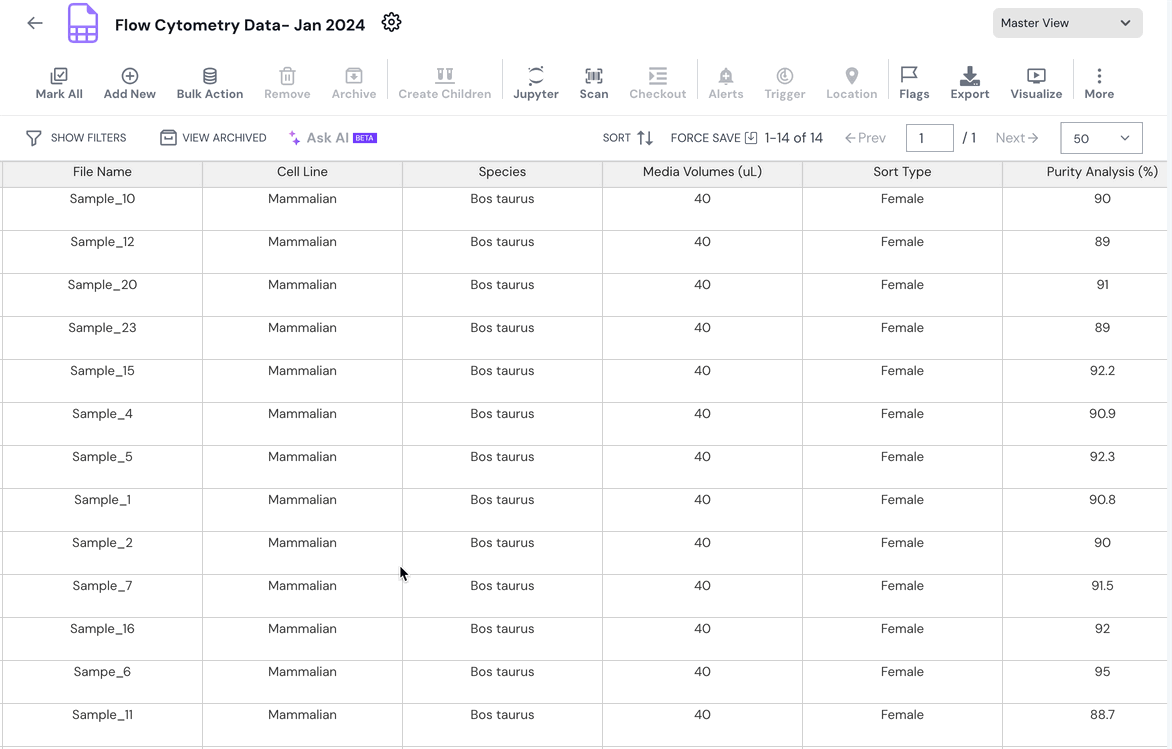Click the Species column header

[502, 172]
